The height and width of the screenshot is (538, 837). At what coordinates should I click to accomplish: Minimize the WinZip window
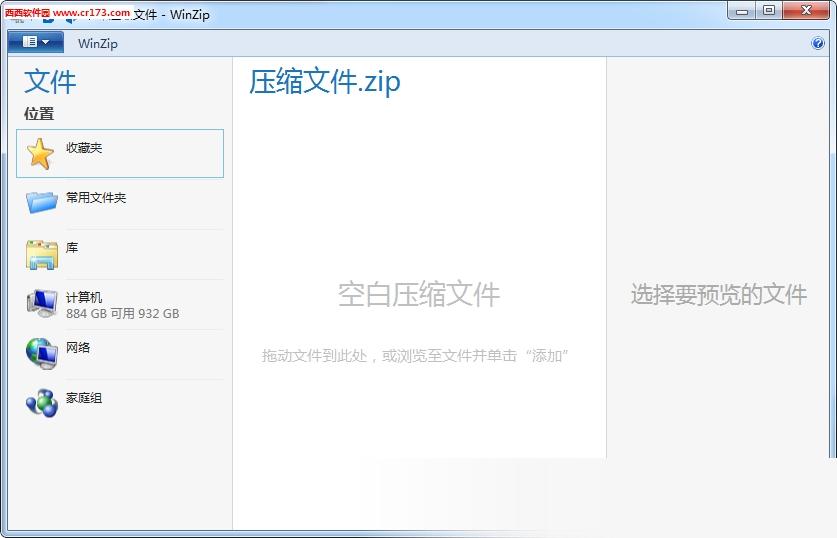pos(741,11)
